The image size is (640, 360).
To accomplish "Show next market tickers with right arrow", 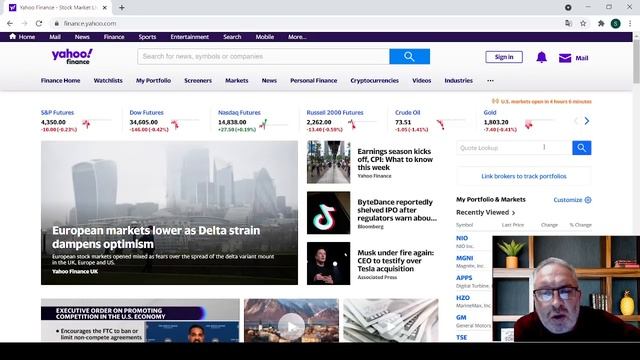I will [587, 121].
